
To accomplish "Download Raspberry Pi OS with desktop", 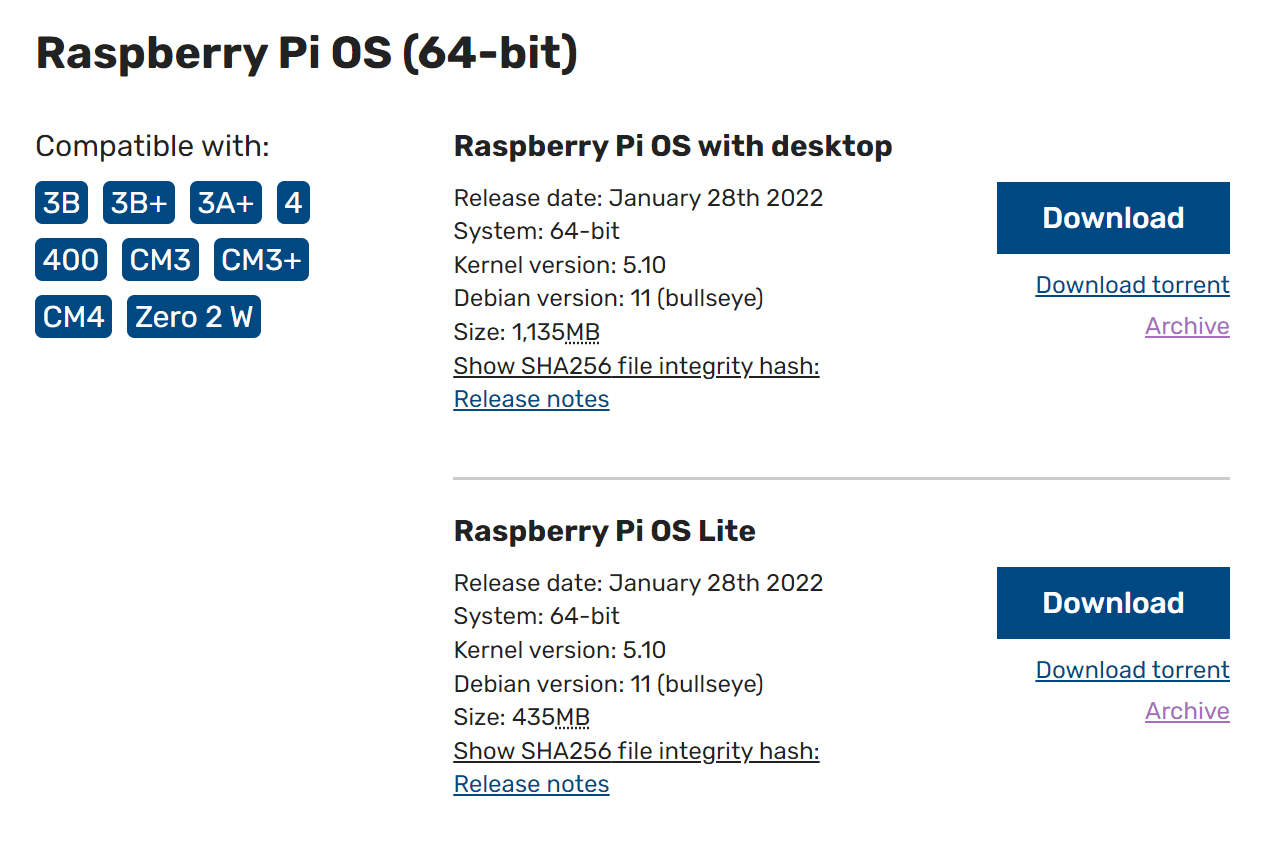I will tap(1112, 217).
